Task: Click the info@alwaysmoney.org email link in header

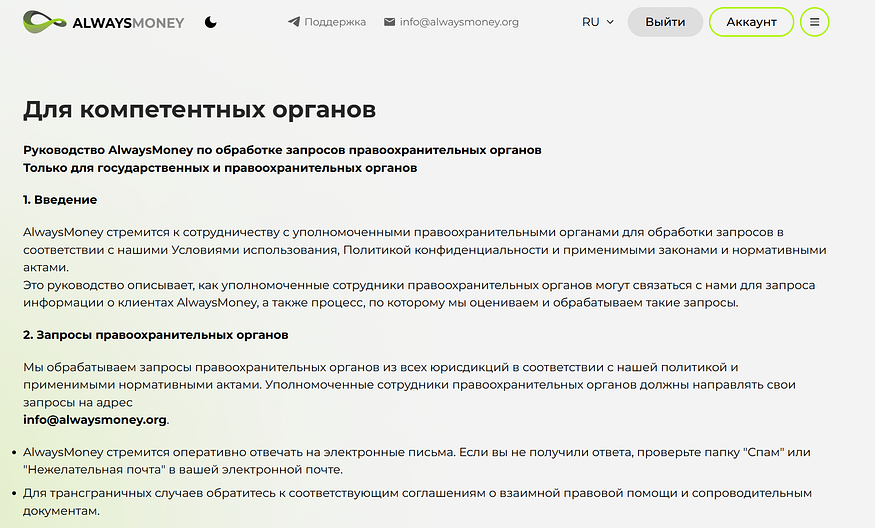Action: (x=451, y=22)
